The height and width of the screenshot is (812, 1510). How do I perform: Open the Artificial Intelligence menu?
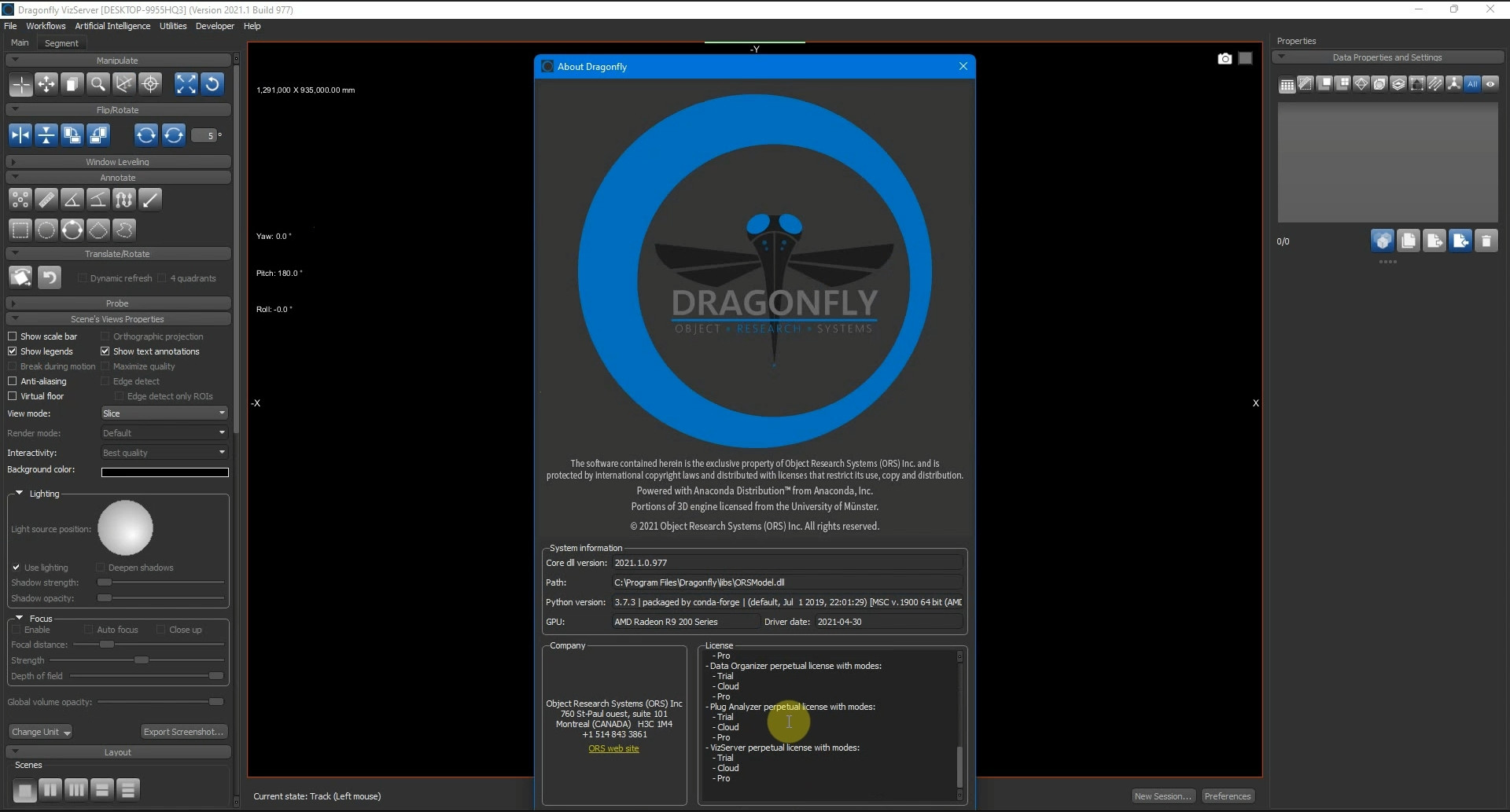point(112,26)
